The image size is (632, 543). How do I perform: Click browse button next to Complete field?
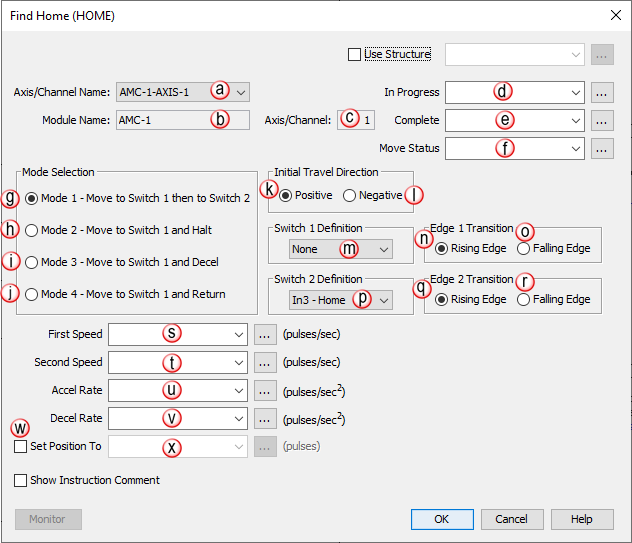(x=601, y=121)
